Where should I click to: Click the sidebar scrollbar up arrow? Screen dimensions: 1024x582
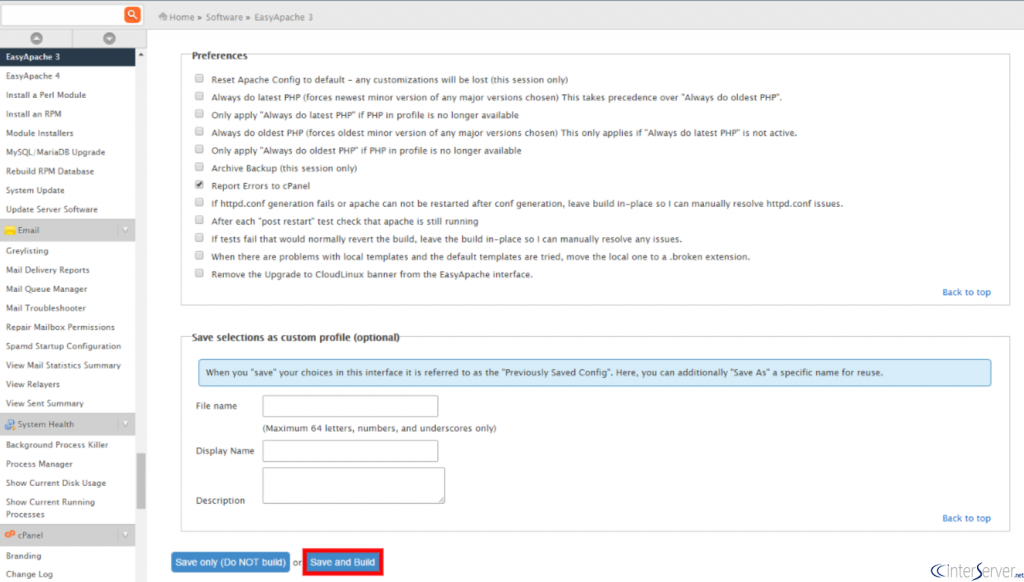click(x=141, y=55)
